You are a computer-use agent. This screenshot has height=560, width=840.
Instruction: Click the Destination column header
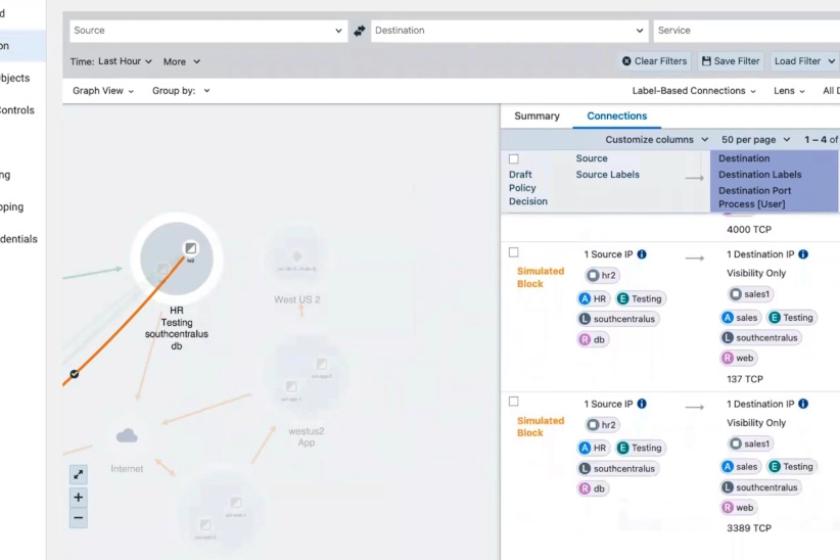click(744, 159)
